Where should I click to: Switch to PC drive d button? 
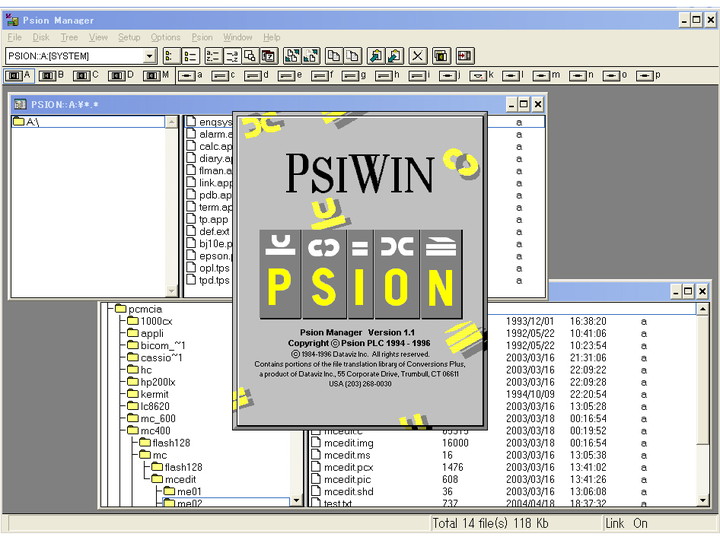coord(256,75)
